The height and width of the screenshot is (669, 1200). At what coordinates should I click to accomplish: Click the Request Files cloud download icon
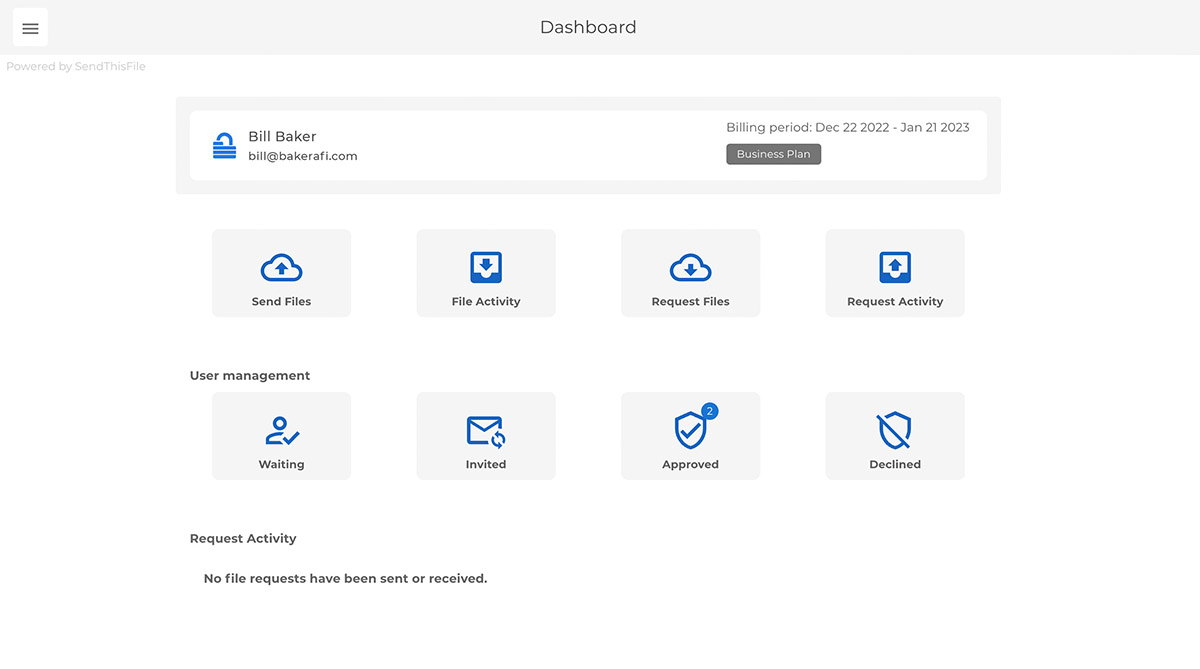click(x=690, y=268)
